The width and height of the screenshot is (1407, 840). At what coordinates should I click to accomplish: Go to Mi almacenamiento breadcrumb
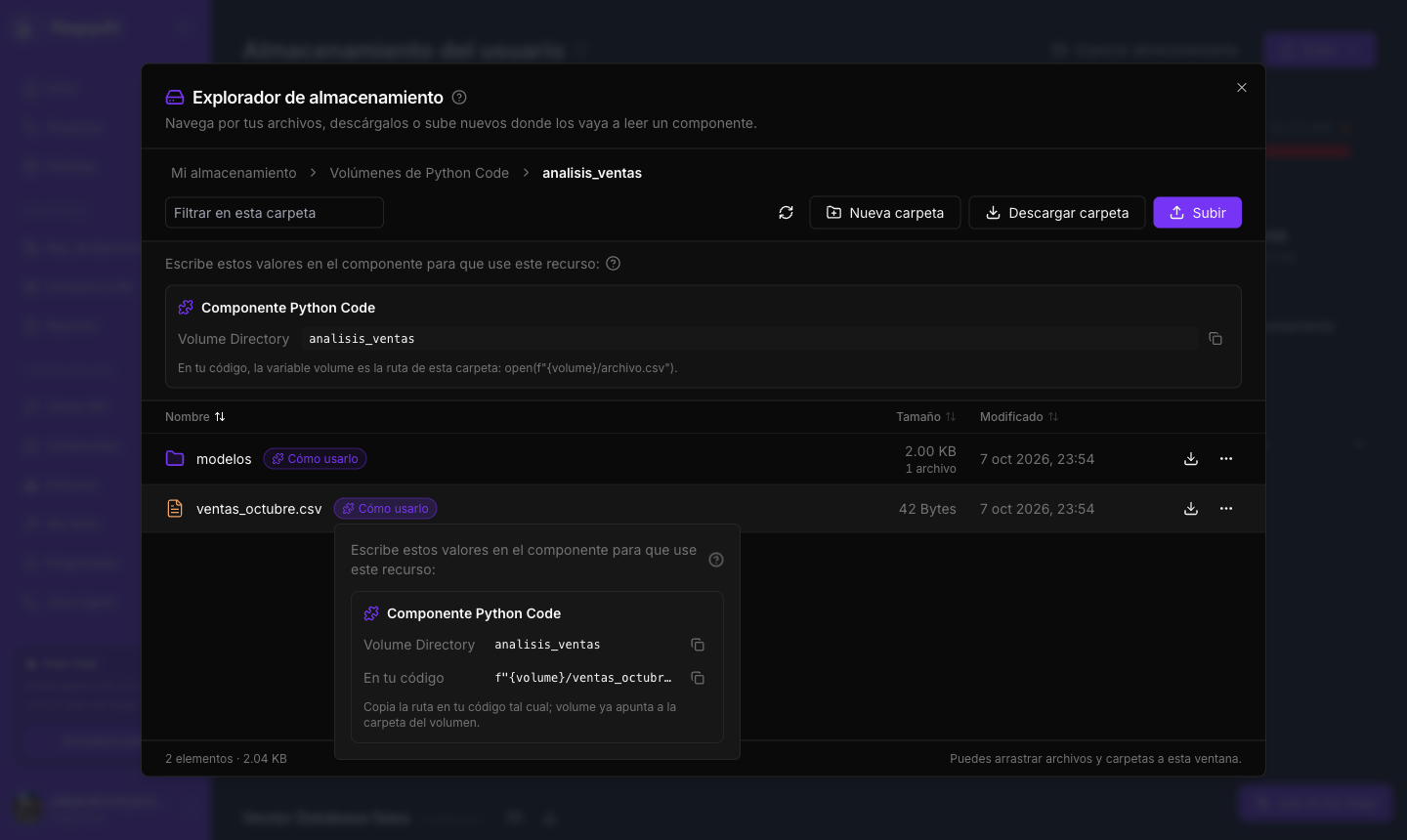click(x=234, y=173)
